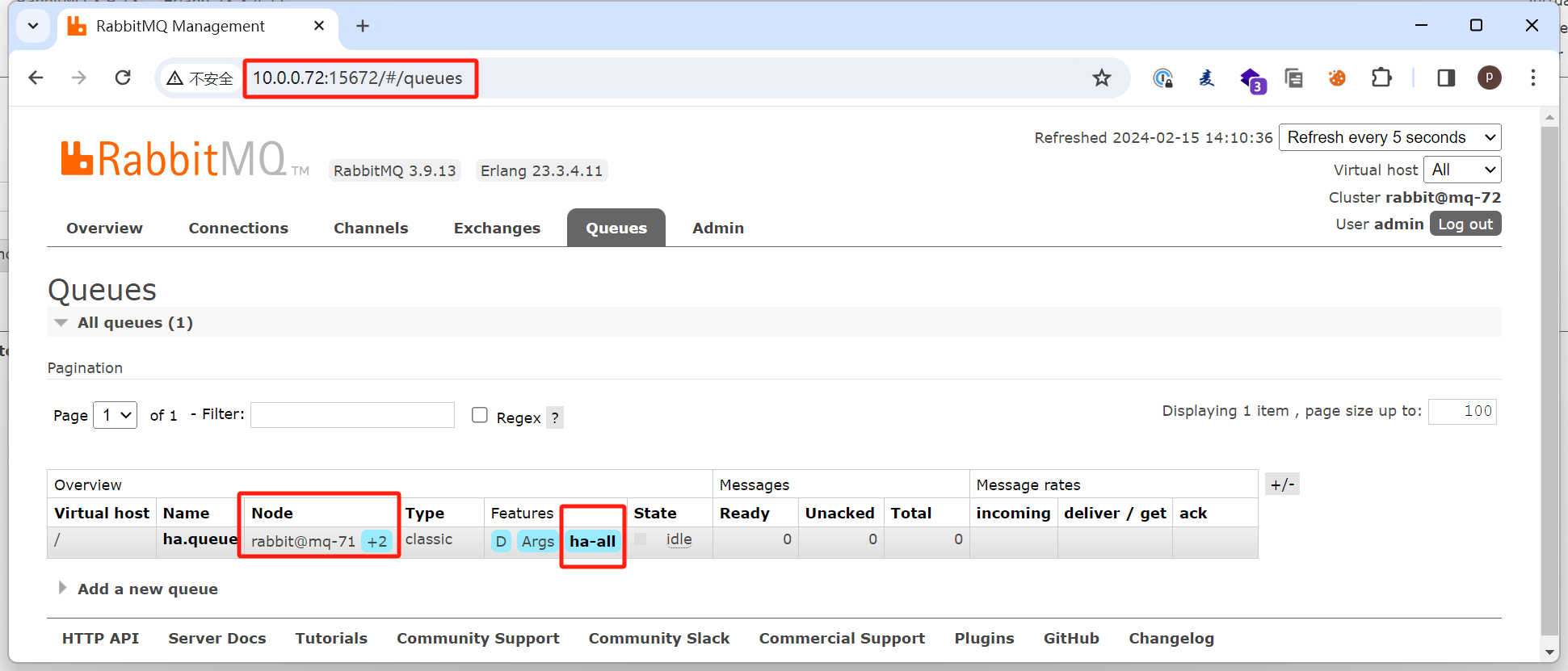Viewport: 1568px width, 671px height.
Task: Sort by Virtual host column header
Action: point(102,513)
